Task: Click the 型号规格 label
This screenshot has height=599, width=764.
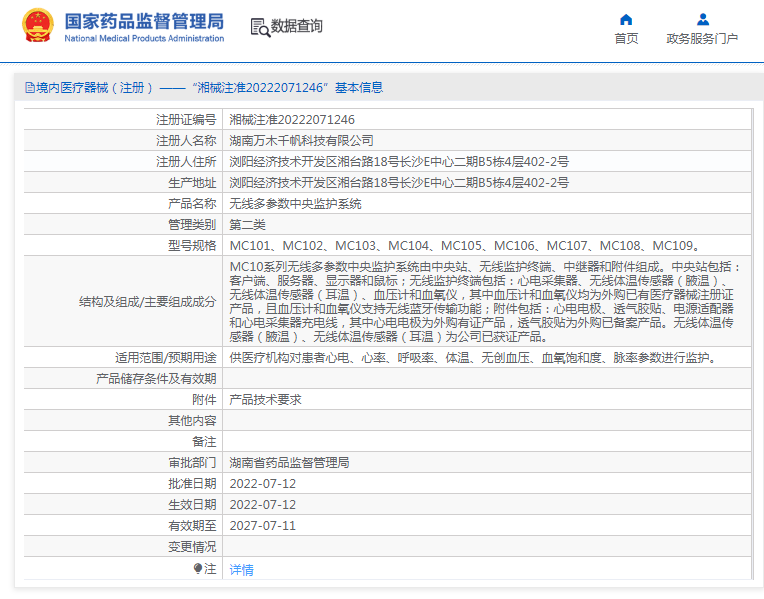Action: 192,246
